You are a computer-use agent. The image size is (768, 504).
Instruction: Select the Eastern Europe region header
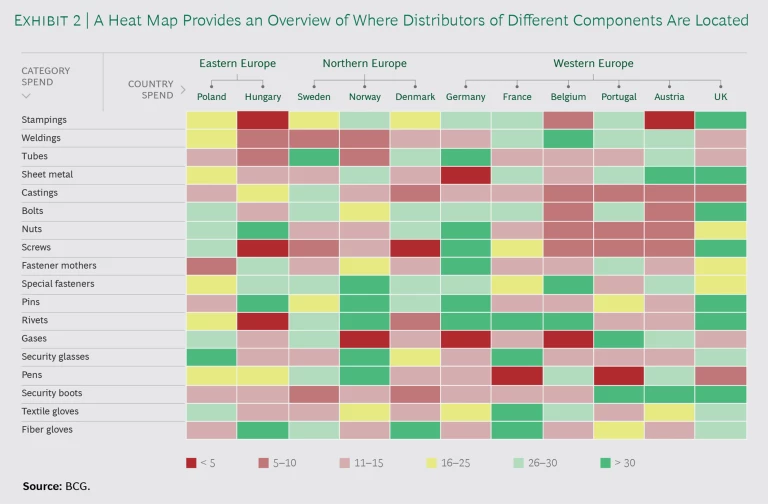pyautogui.click(x=237, y=64)
